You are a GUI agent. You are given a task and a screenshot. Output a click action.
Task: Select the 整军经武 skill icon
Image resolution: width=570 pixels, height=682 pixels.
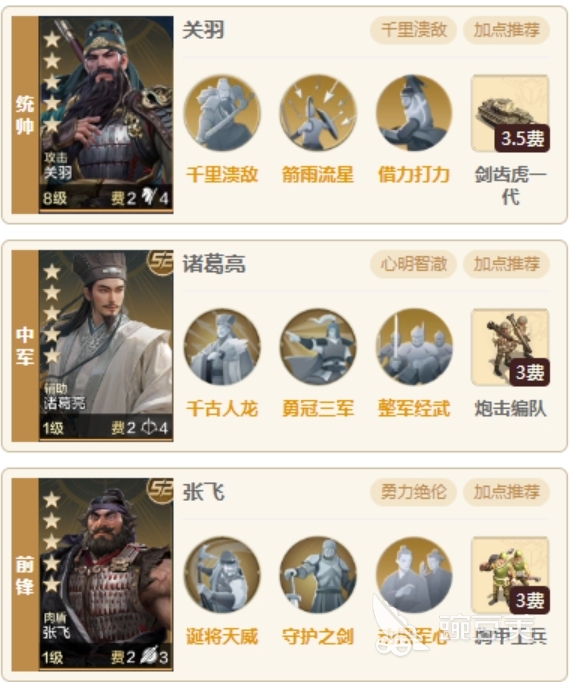[x=414, y=347]
